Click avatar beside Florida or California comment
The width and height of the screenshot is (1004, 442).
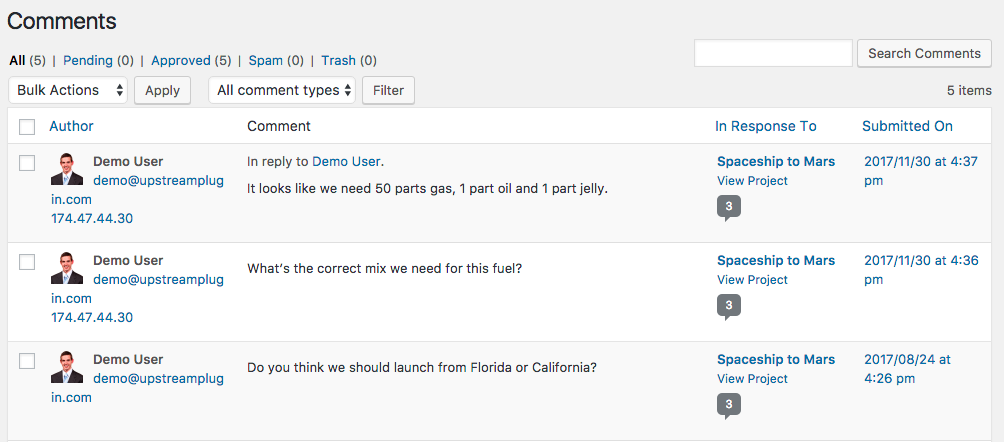coord(67,367)
